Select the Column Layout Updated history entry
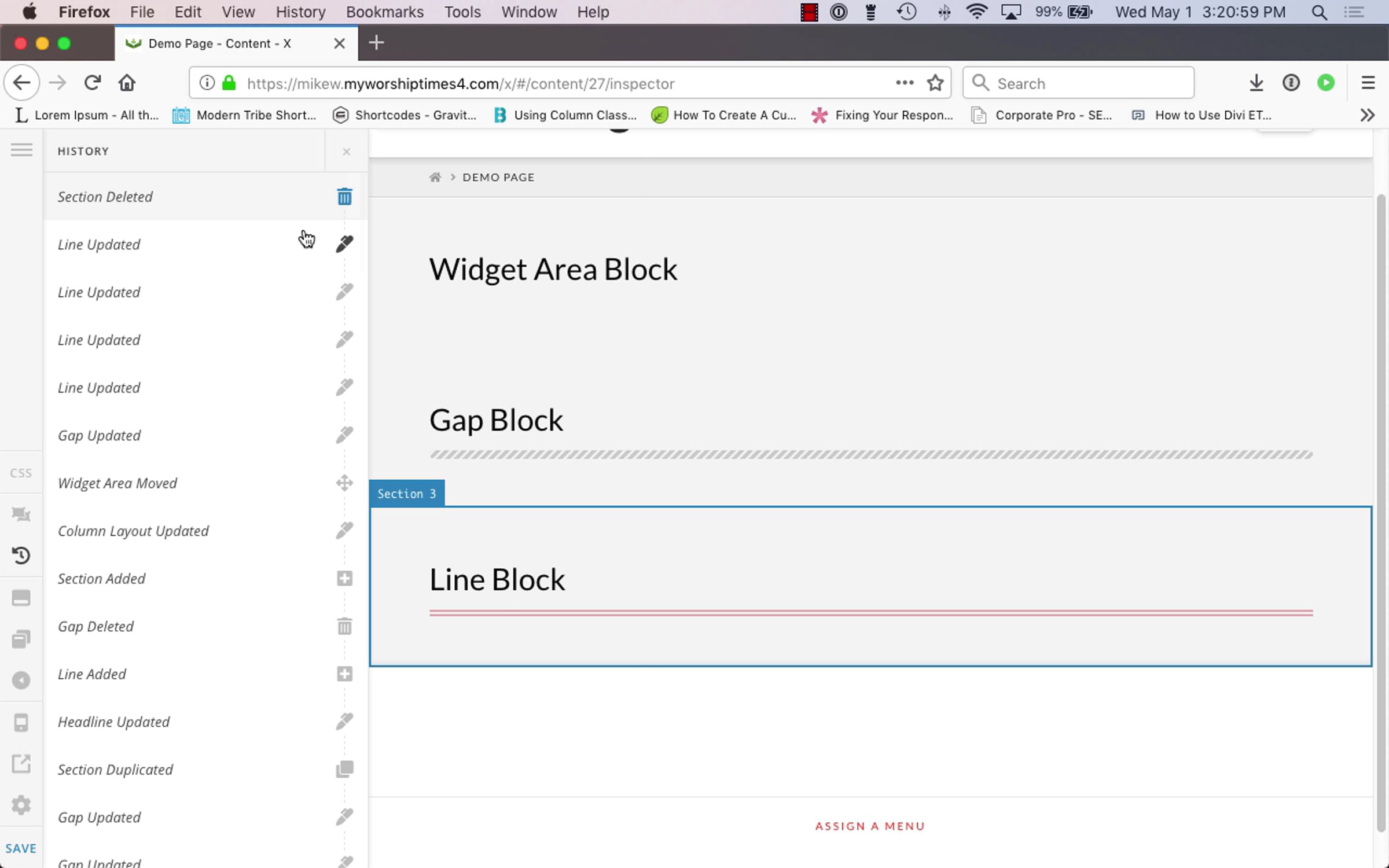1389x868 pixels. (133, 531)
